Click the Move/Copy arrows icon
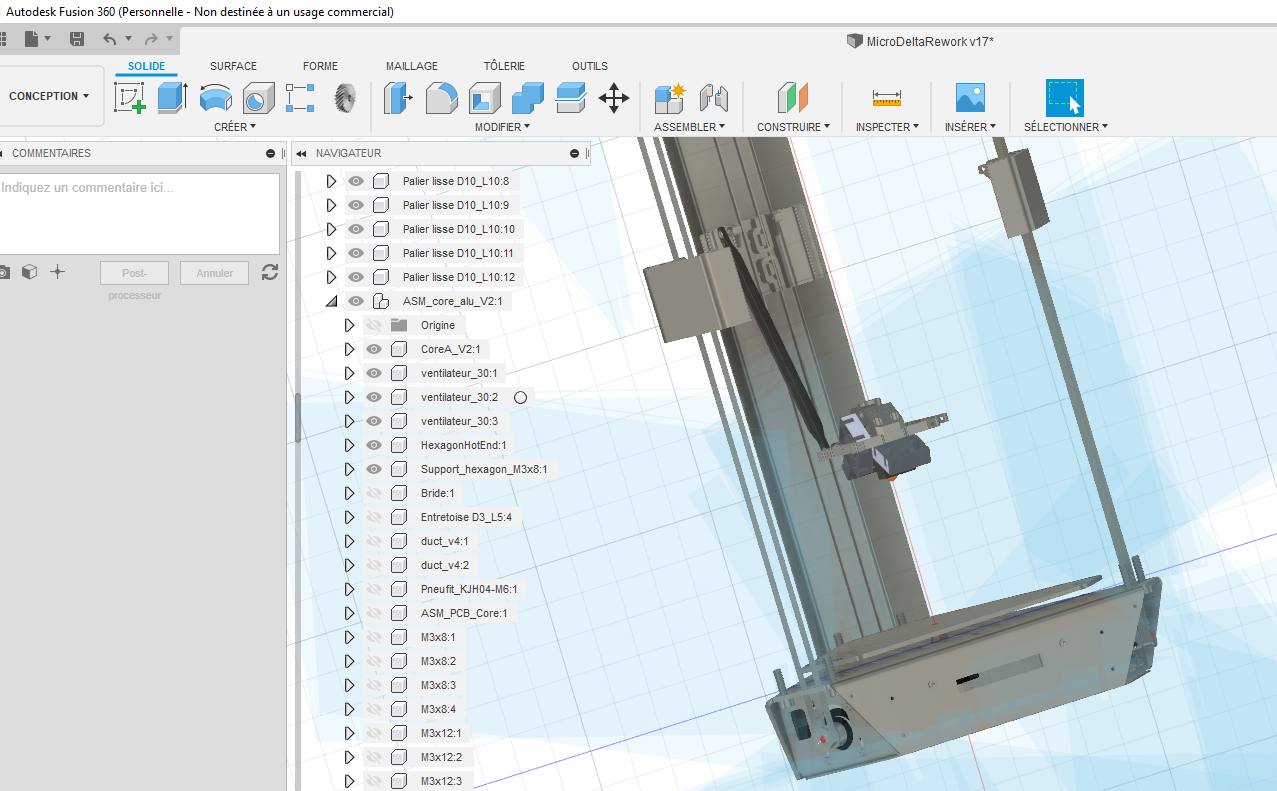 tap(613, 98)
